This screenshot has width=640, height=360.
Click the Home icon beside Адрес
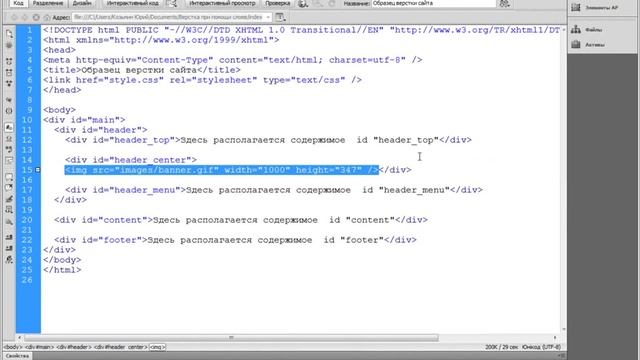click(x=47, y=18)
